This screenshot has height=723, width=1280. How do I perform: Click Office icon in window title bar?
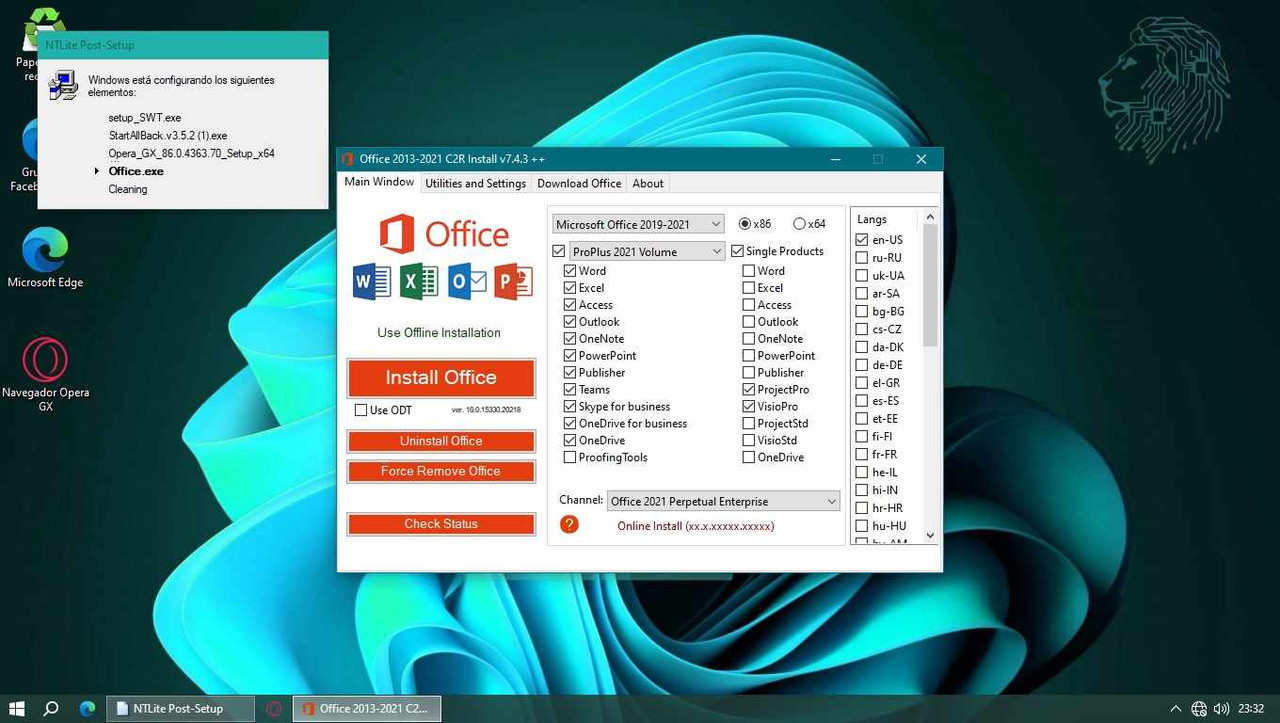348,159
